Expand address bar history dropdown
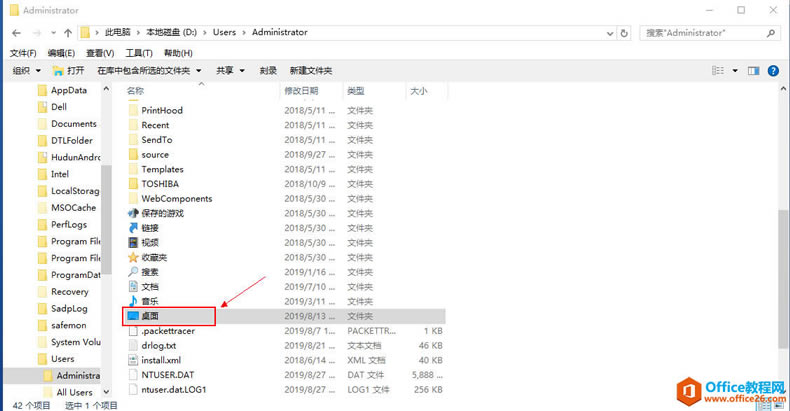Screen dimensions: 790x411 click(610, 33)
